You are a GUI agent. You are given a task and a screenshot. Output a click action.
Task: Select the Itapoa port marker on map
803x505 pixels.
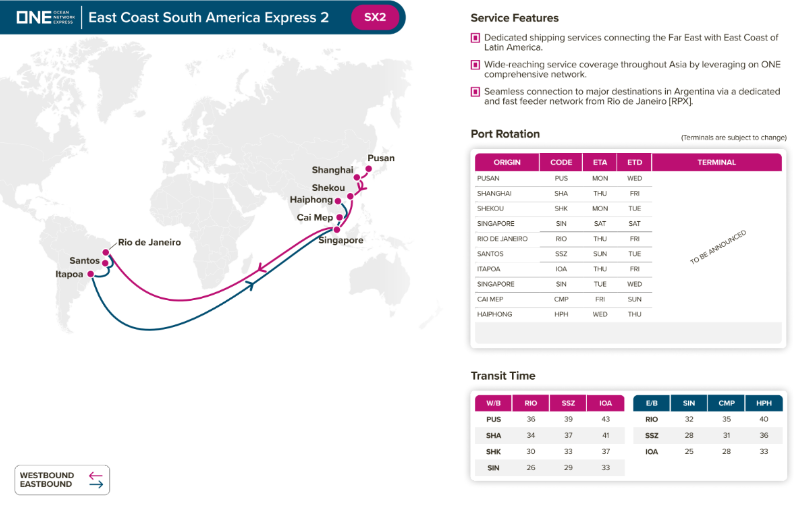coord(91,273)
